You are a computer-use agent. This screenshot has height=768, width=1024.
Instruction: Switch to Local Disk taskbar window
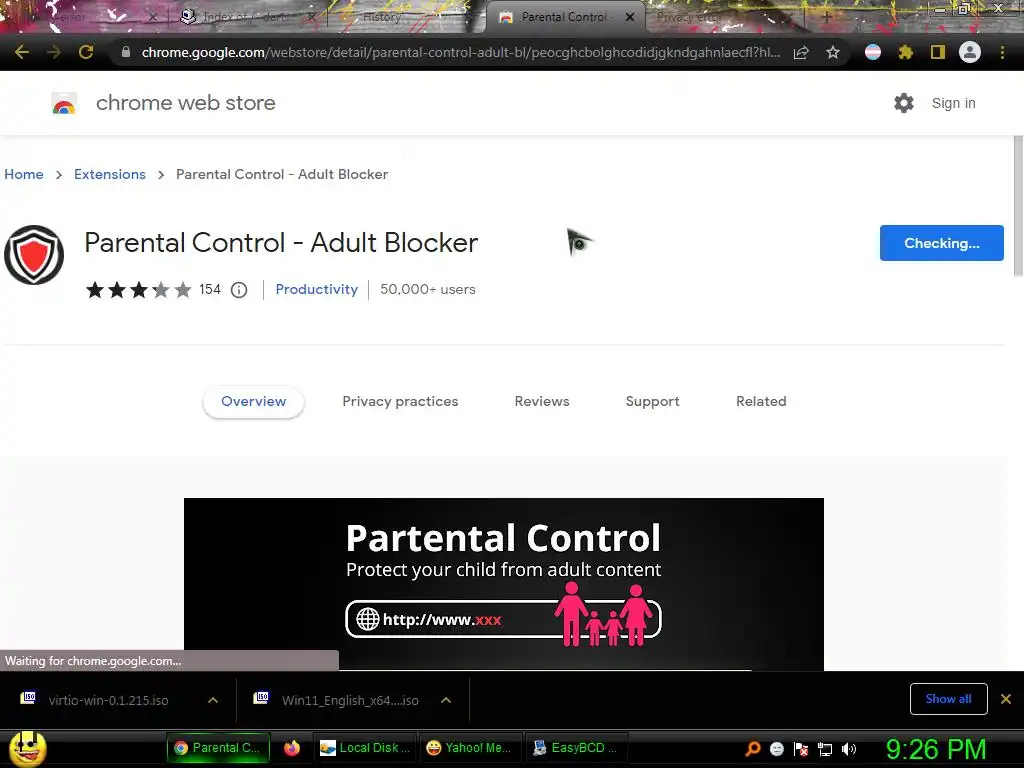[x=364, y=748]
